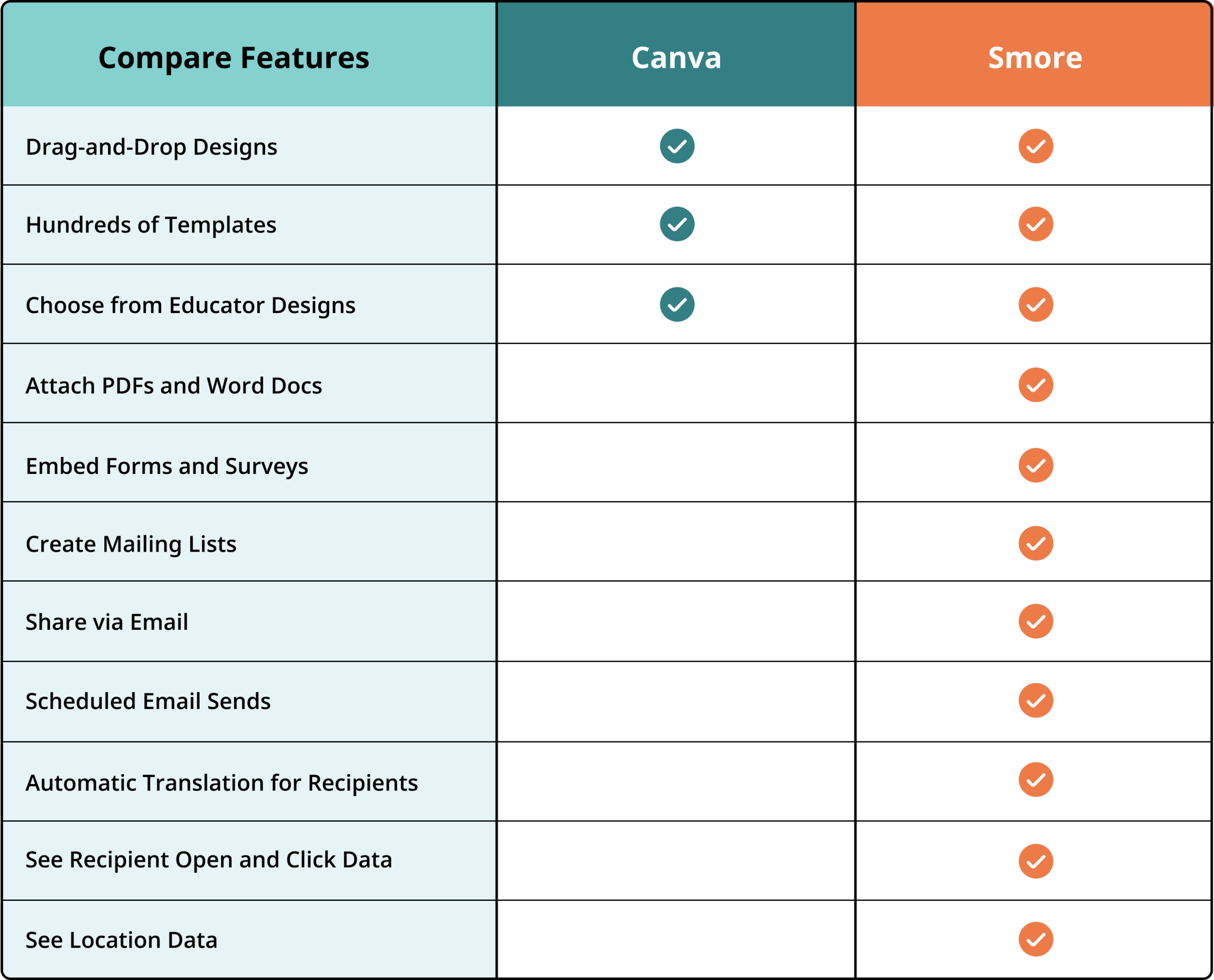Click Smore's Share via Email checkmark
The image size is (1214, 980).
(1036, 621)
